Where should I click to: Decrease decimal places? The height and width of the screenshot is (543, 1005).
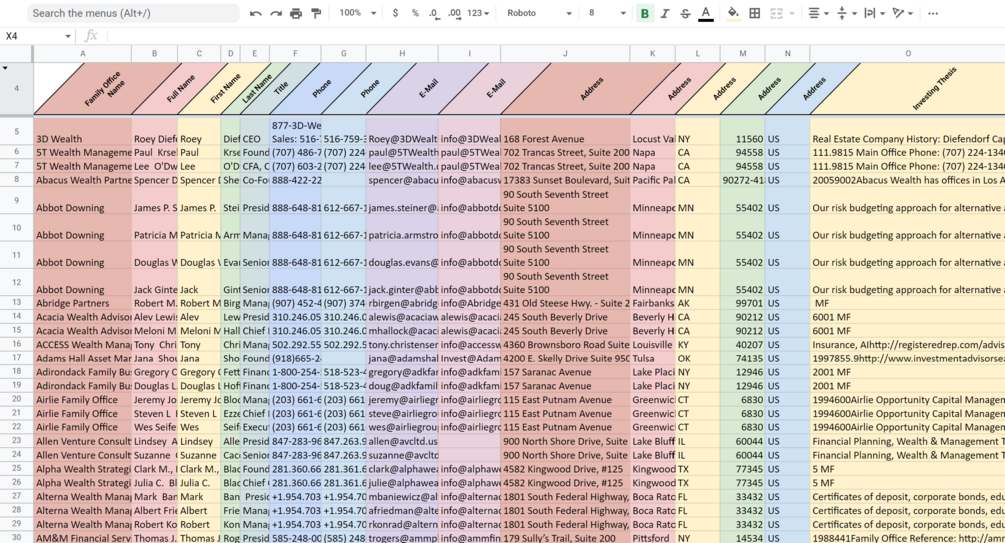point(434,13)
